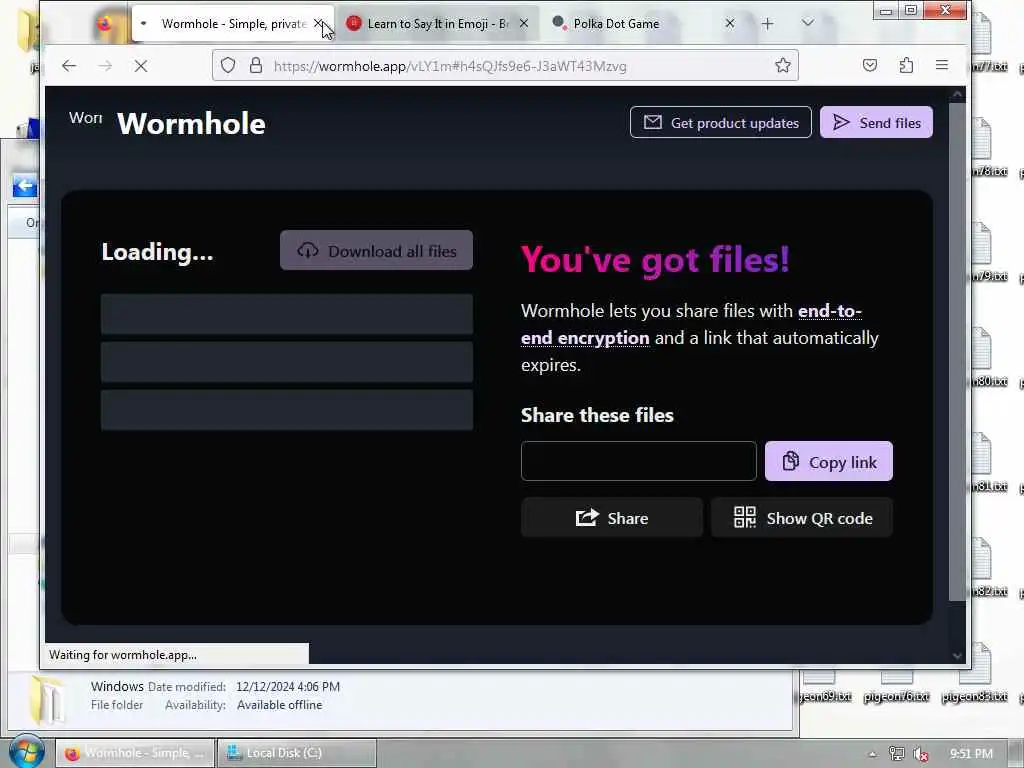This screenshot has height=768, width=1024.
Task: Select the Wormhole - Simple, private tab
Action: 232,24
